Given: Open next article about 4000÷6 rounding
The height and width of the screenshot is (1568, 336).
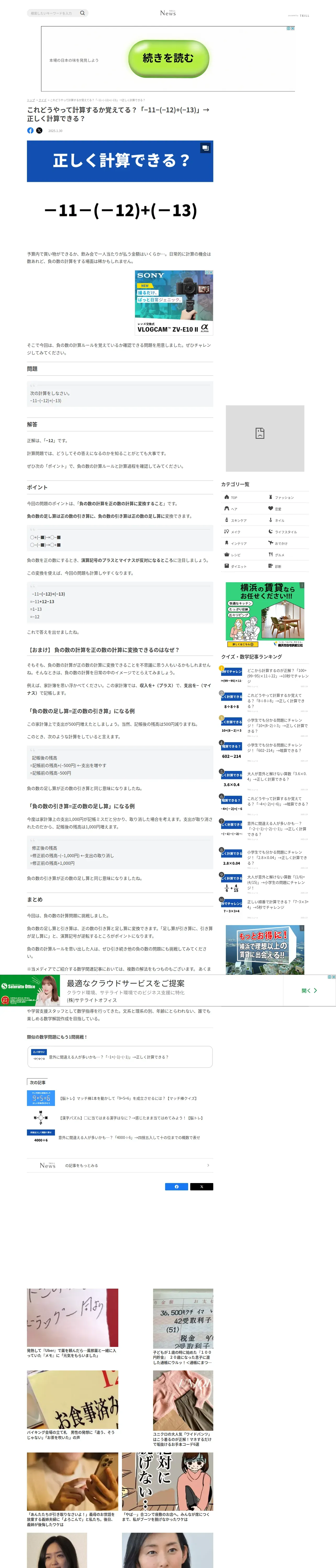Looking at the screenshot, I should (x=120, y=1138).
